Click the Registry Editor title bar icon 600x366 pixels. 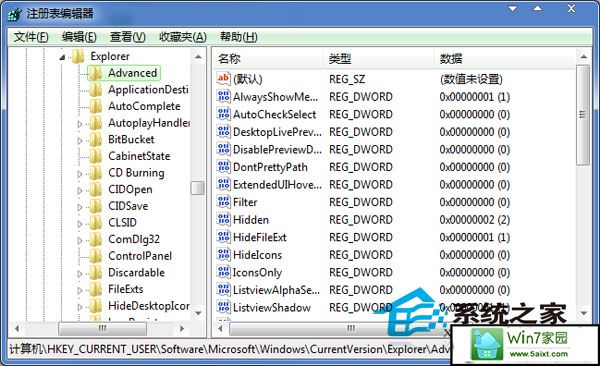point(15,14)
